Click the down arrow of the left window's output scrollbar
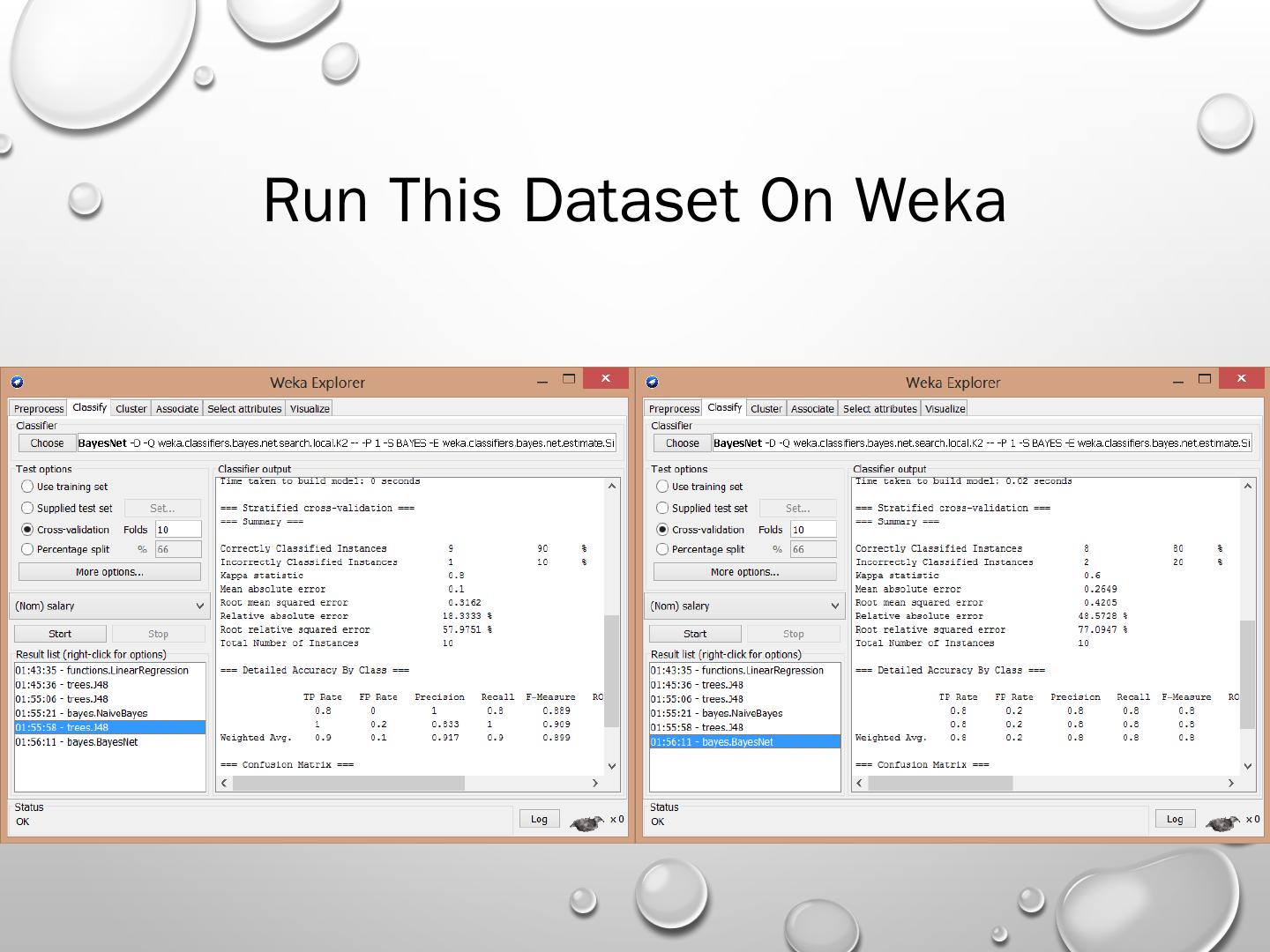 [612, 766]
